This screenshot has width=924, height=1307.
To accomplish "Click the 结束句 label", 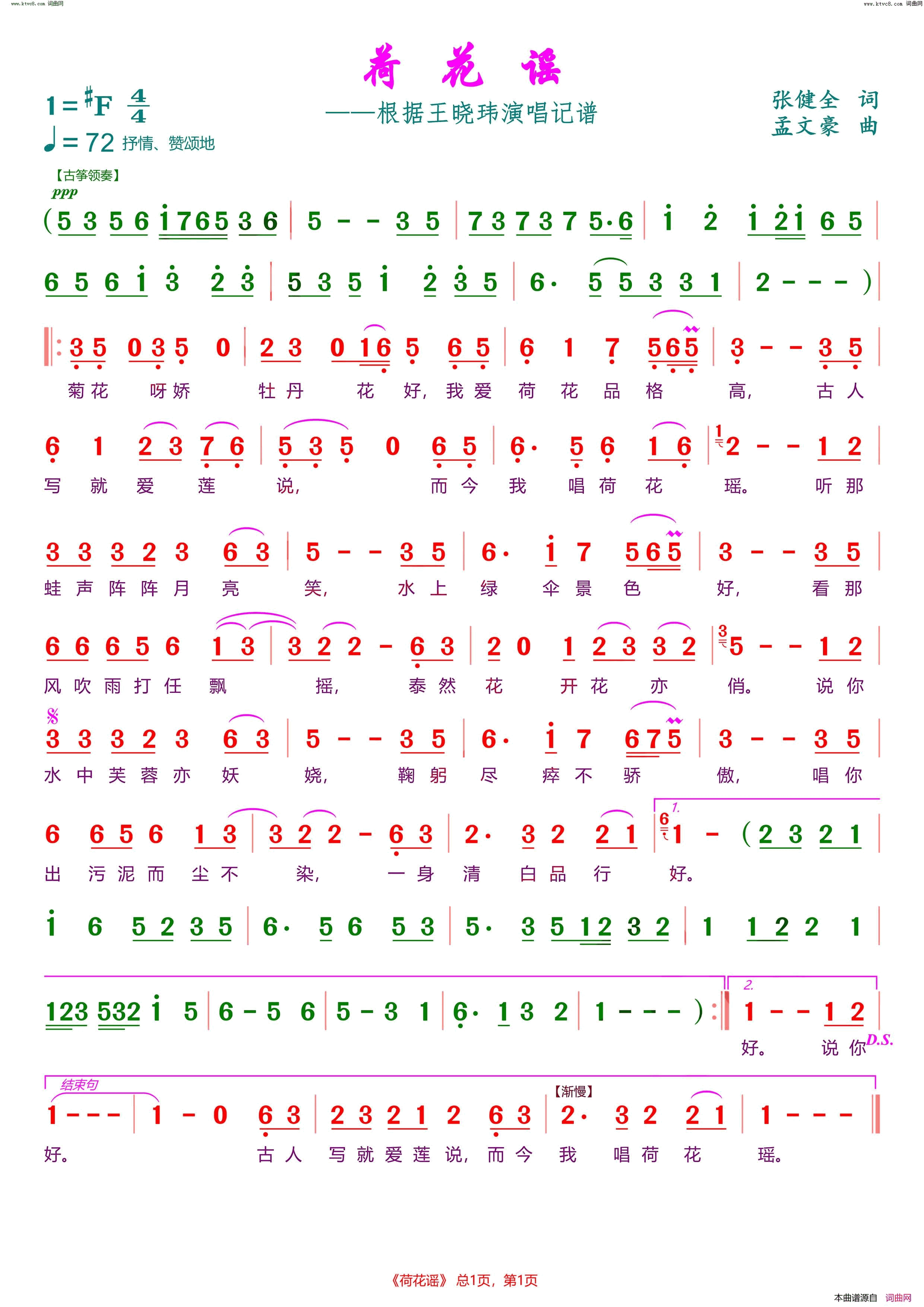I will [x=79, y=1084].
